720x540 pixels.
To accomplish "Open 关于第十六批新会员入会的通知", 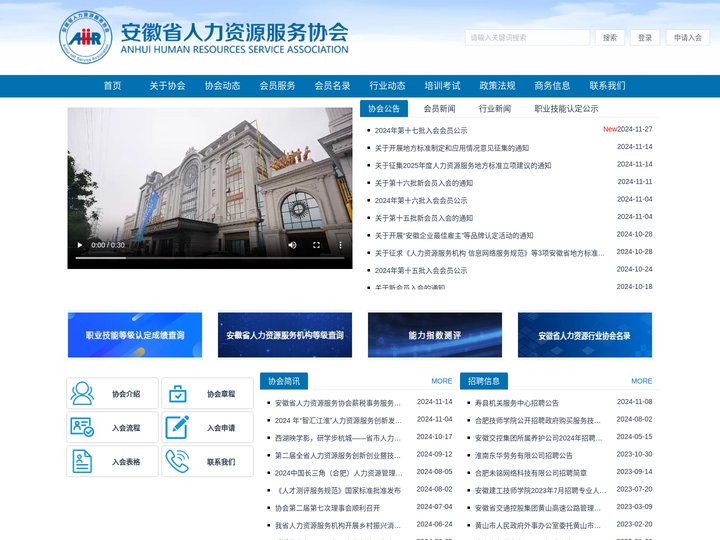I will tap(424, 183).
